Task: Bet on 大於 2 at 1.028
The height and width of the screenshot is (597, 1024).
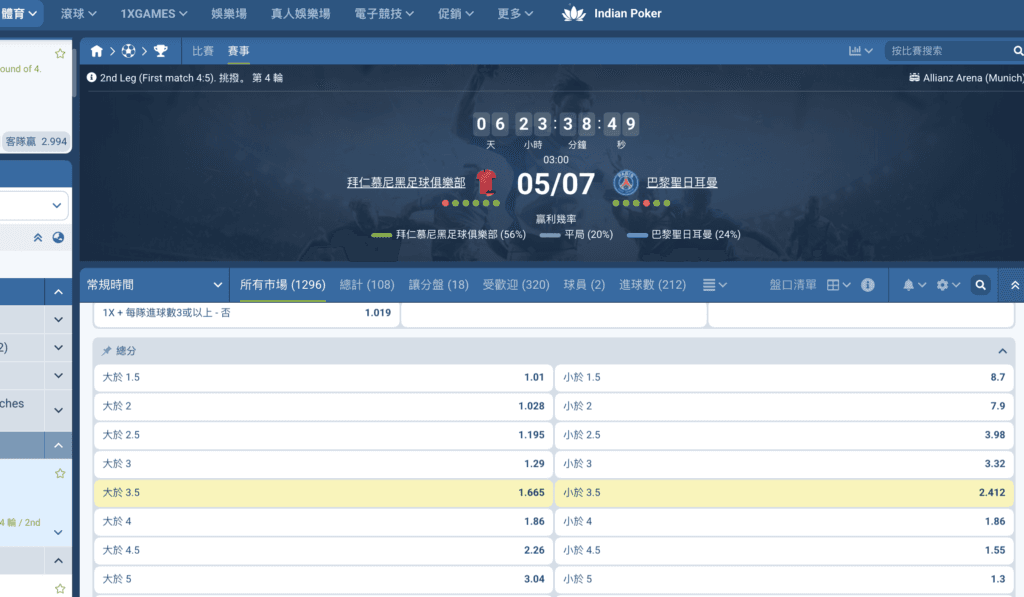Action: coord(323,406)
